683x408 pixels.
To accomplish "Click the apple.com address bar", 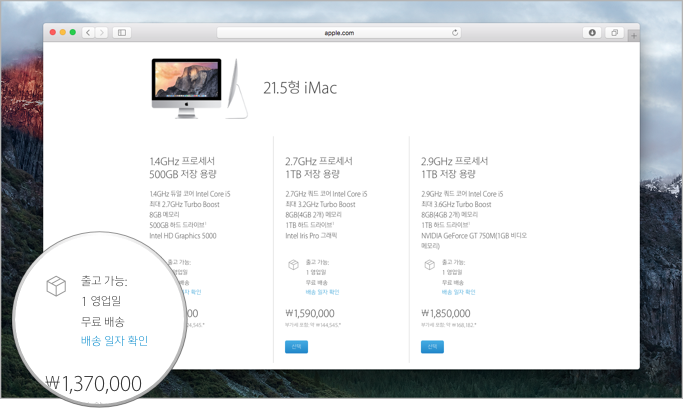I will click(339, 33).
